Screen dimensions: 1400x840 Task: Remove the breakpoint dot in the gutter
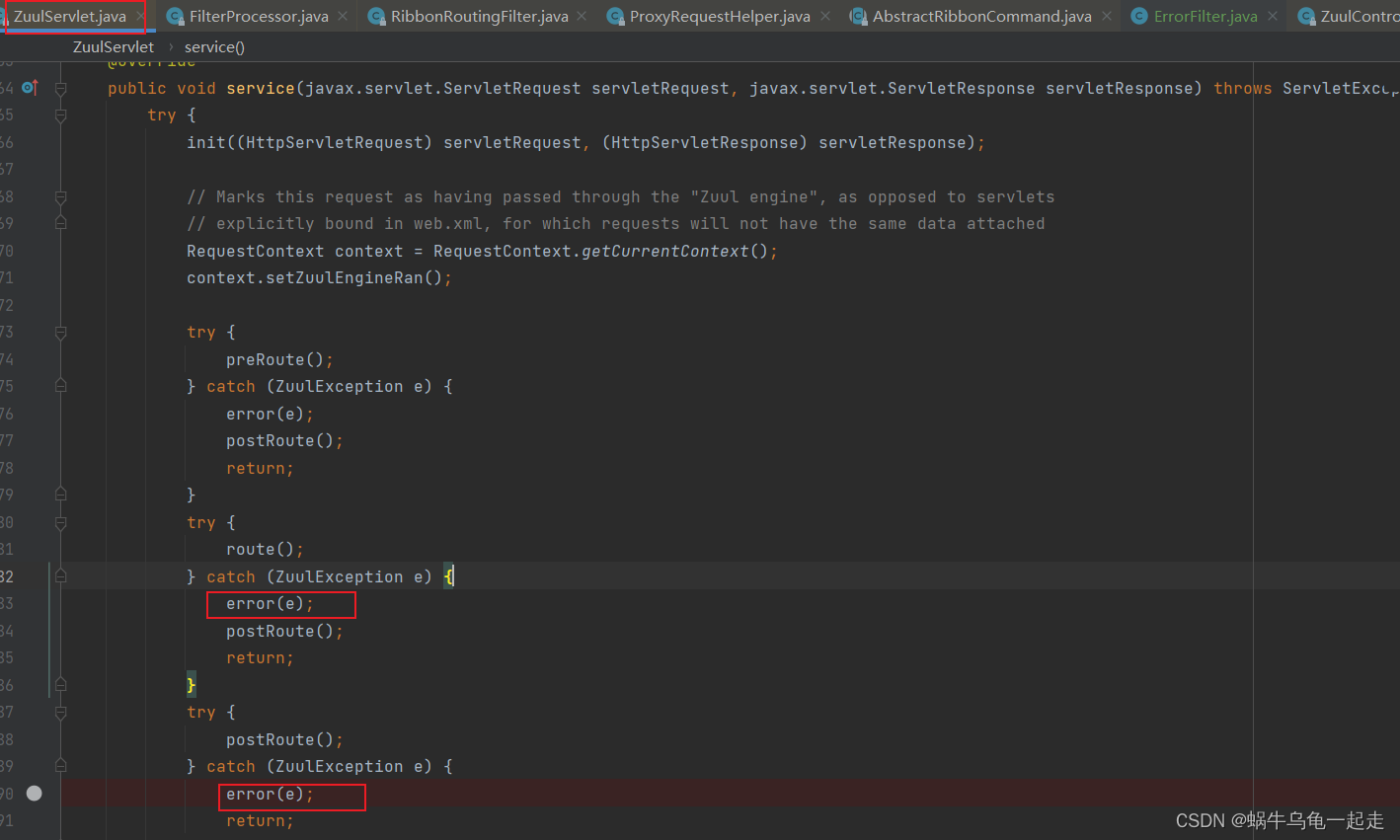click(x=35, y=794)
